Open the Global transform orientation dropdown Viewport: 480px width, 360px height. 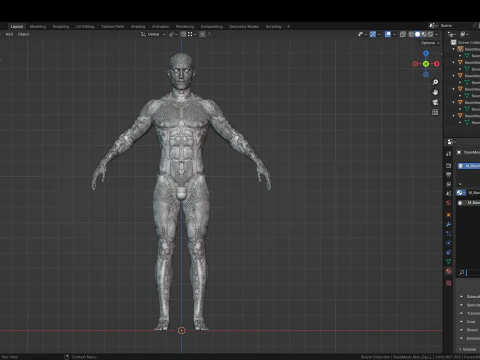[153, 34]
